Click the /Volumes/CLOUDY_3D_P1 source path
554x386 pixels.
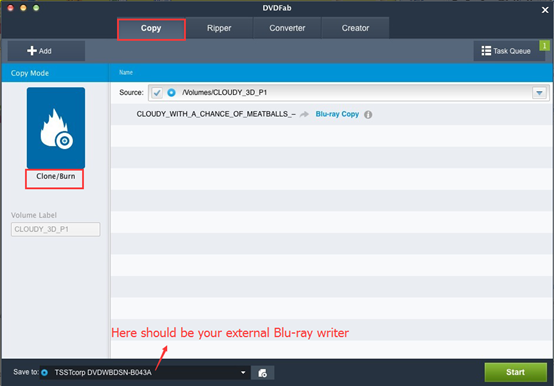click(x=224, y=93)
